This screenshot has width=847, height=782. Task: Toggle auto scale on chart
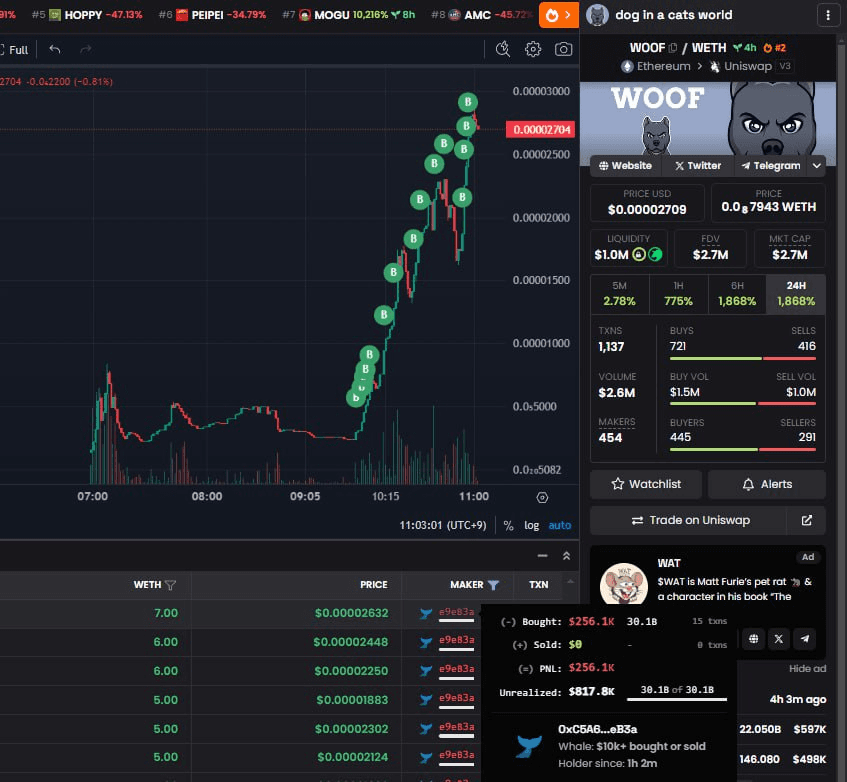560,525
